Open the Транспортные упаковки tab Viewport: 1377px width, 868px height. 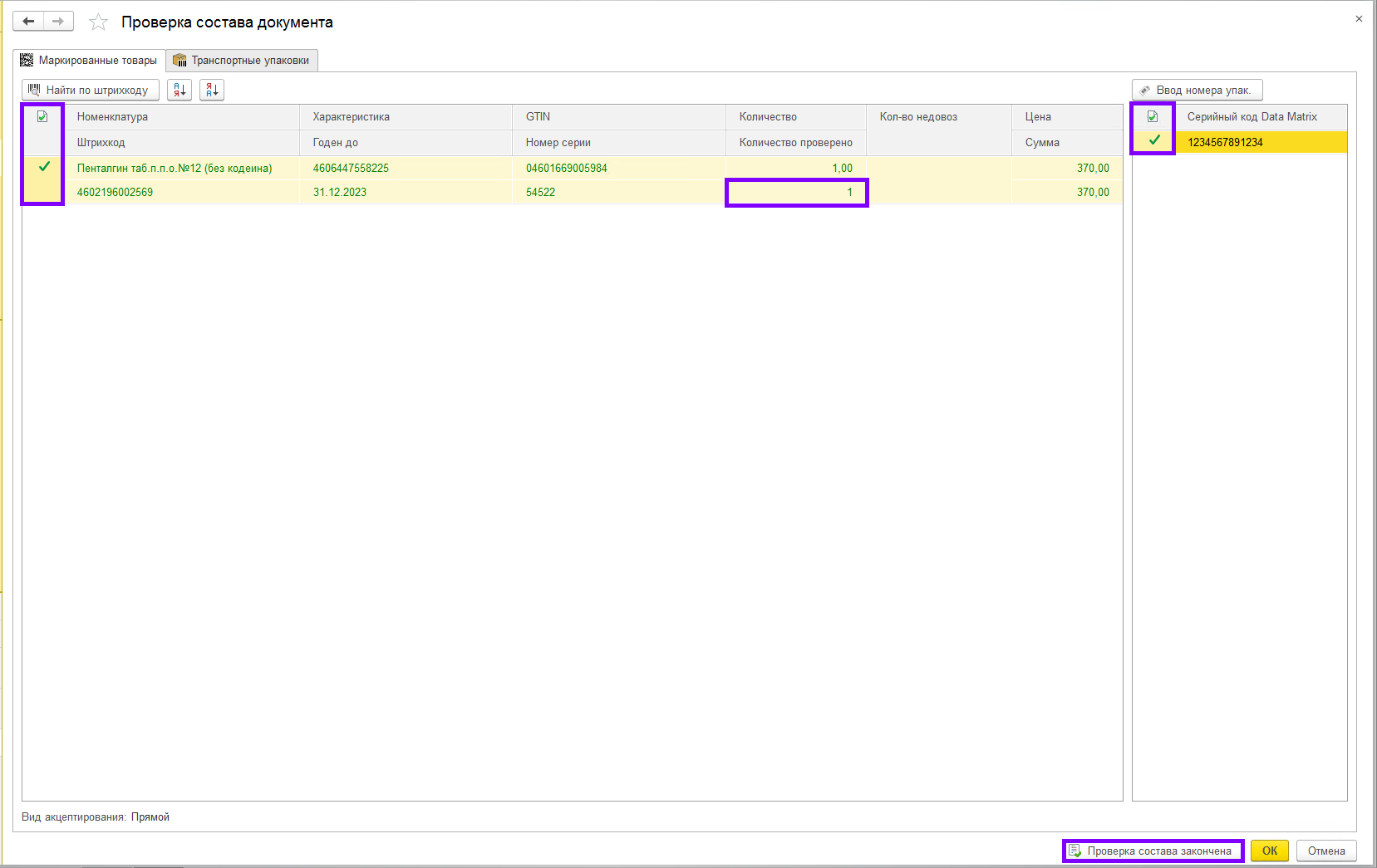pos(242,61)
